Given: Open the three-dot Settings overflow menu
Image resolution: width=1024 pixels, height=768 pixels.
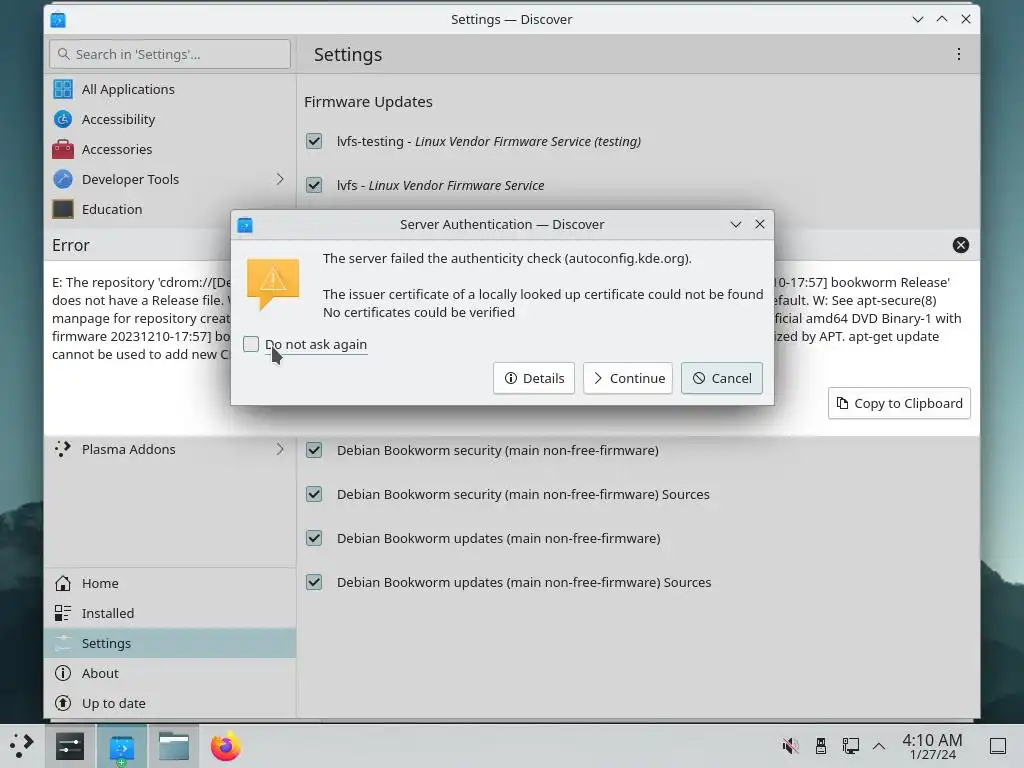Looking at the screenshot, I should click(959, 54).
